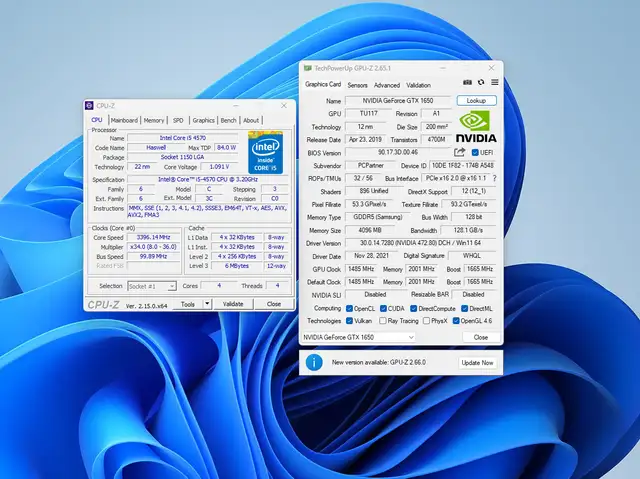This screenshot has width=640, height=479.
Task: Click the Driver Version field
Action: [x=420, y=243]
